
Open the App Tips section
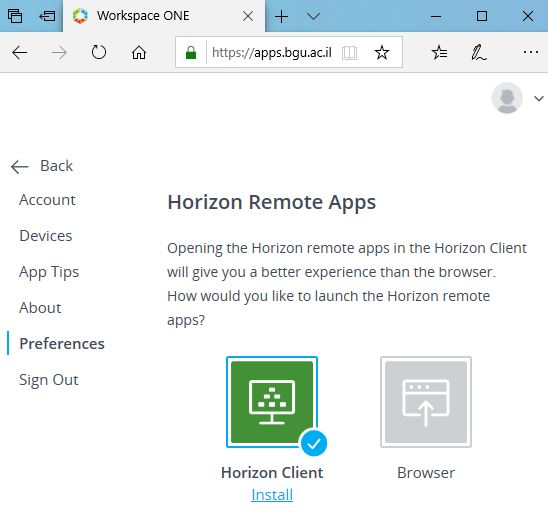49,272
